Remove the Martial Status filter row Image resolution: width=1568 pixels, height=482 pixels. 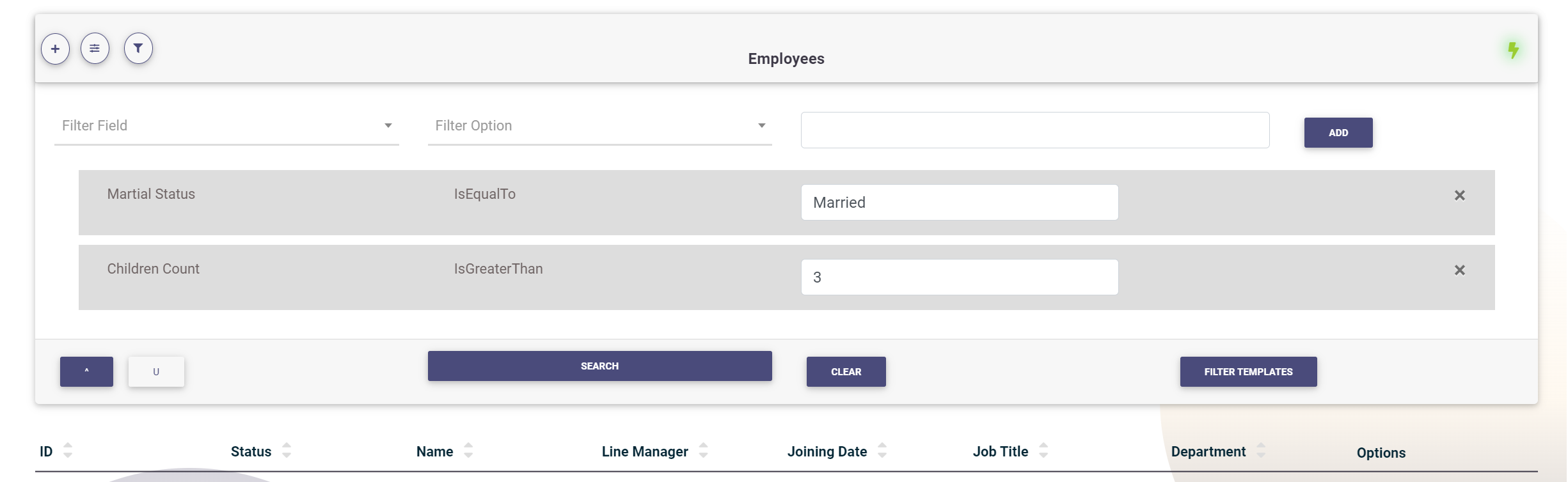click(1459, 196)
